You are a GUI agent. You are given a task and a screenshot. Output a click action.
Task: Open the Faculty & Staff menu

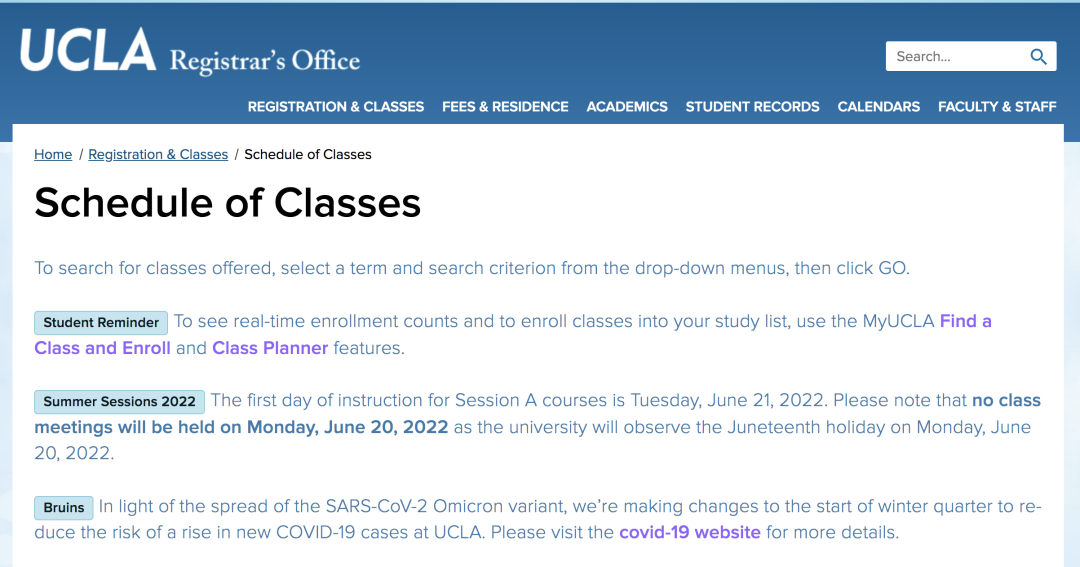[x=997, y=107]
